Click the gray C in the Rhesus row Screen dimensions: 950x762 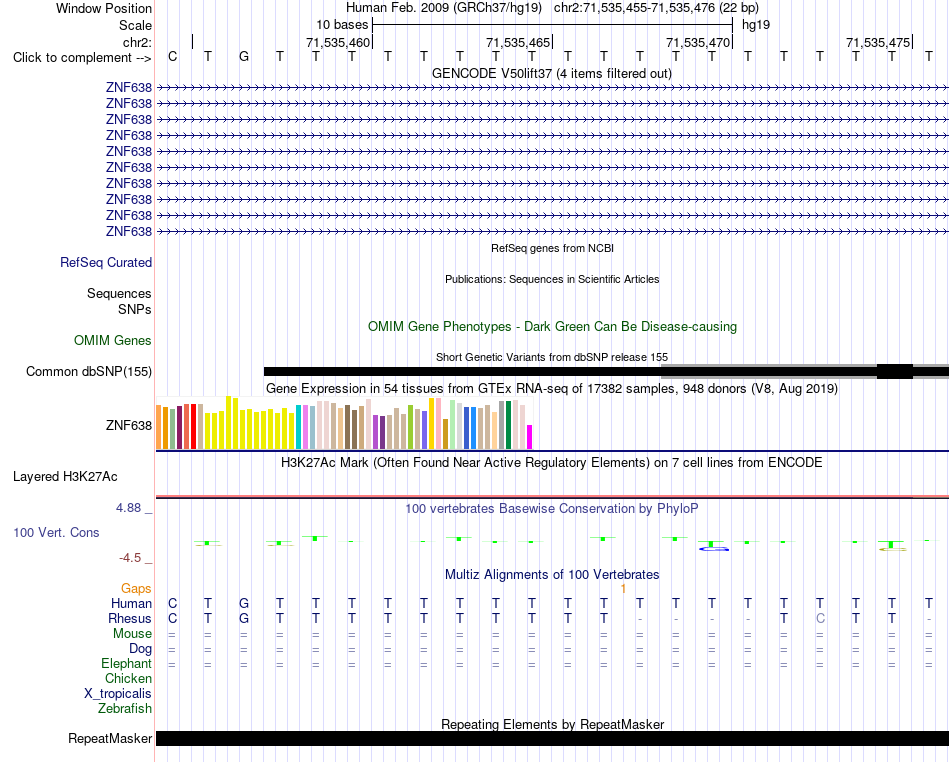[820, 618]
